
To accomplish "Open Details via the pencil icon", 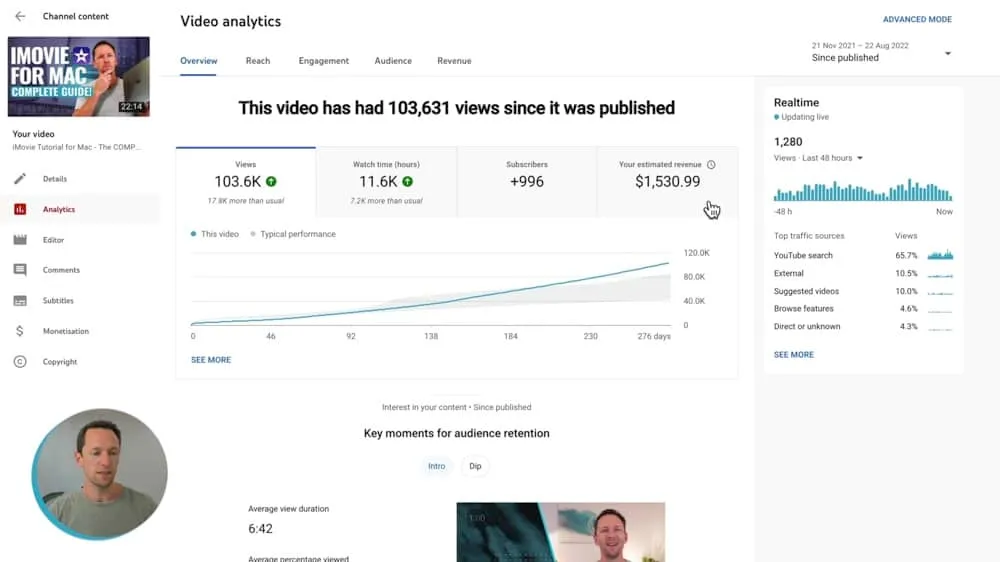I will (x=20, y=179).
